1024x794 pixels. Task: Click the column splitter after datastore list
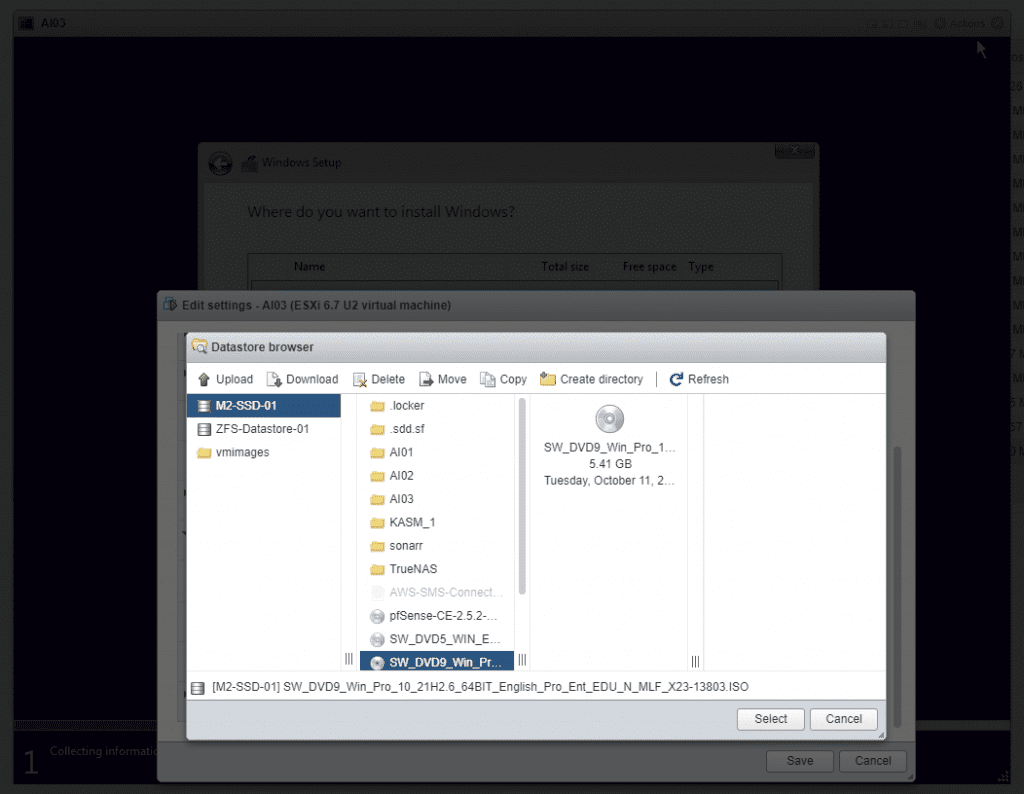pyautogui.click(x=349, y=659)
